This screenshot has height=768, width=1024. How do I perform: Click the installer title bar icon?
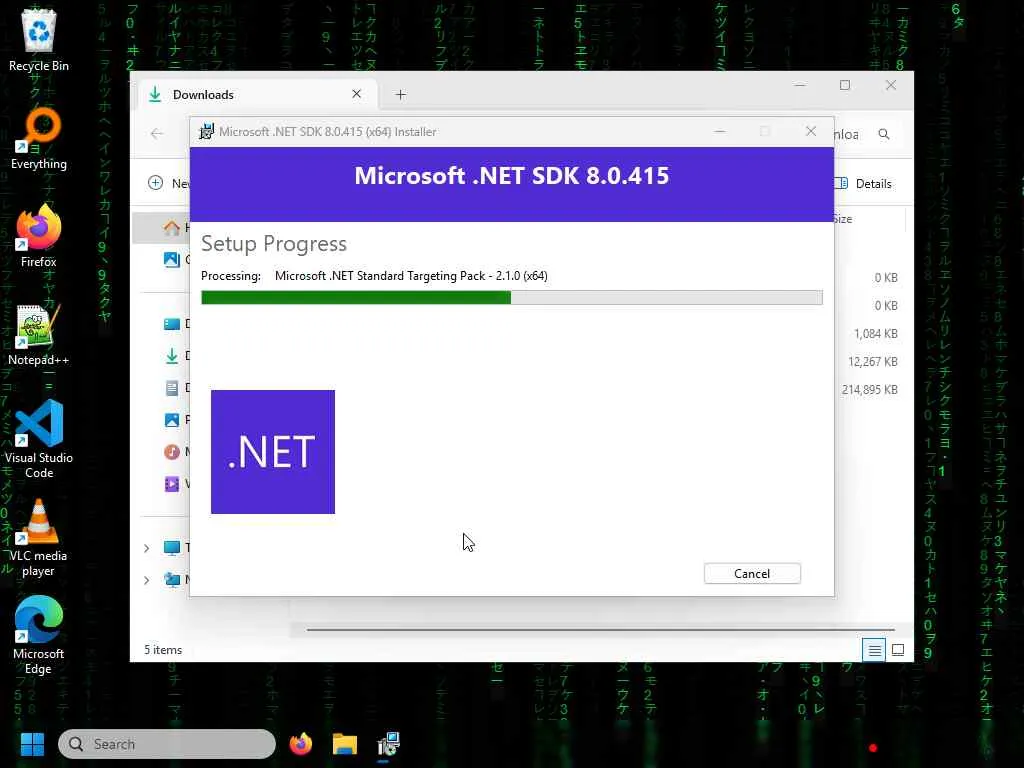point(206,131)
